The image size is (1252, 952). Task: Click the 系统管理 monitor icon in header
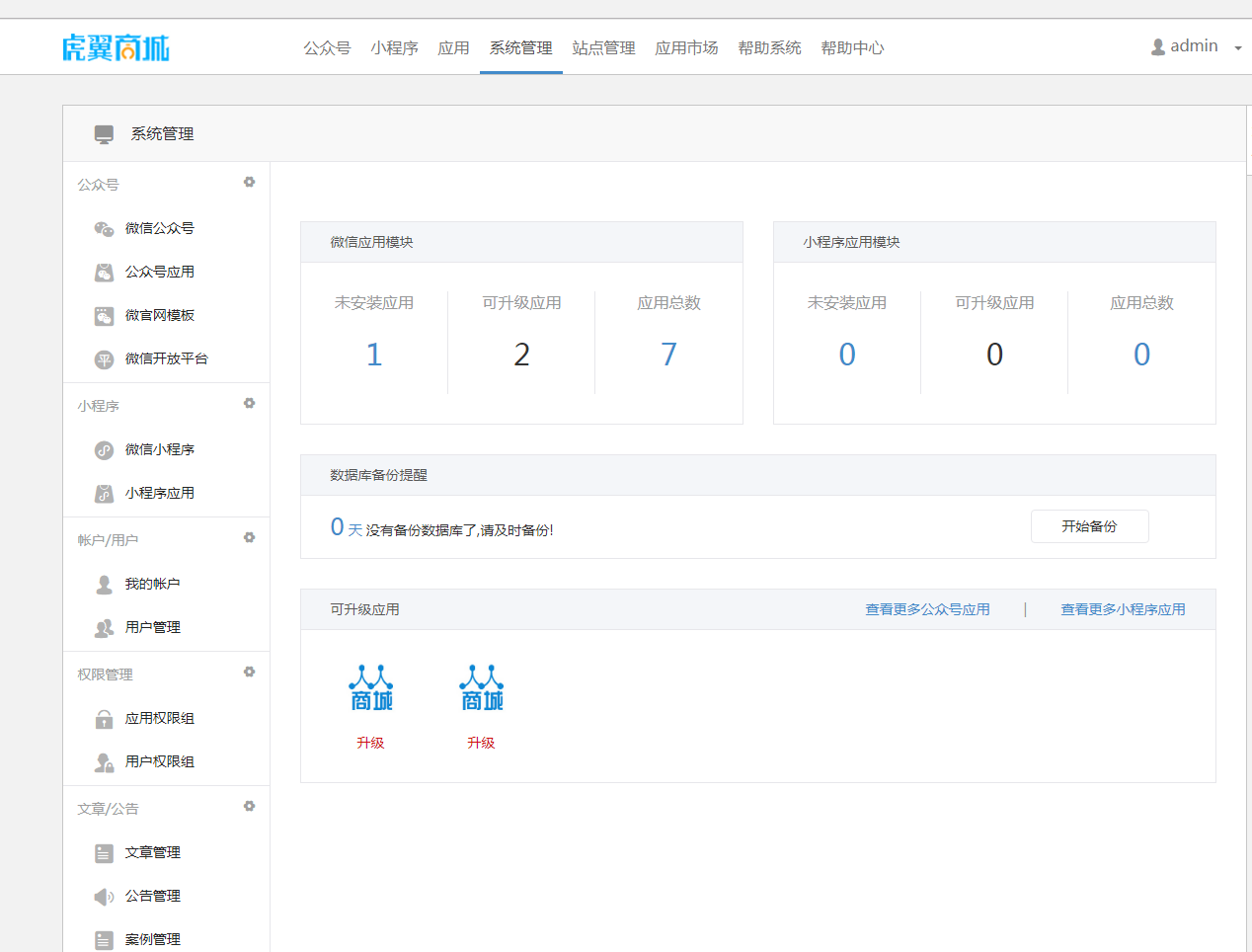click(104, 134)
